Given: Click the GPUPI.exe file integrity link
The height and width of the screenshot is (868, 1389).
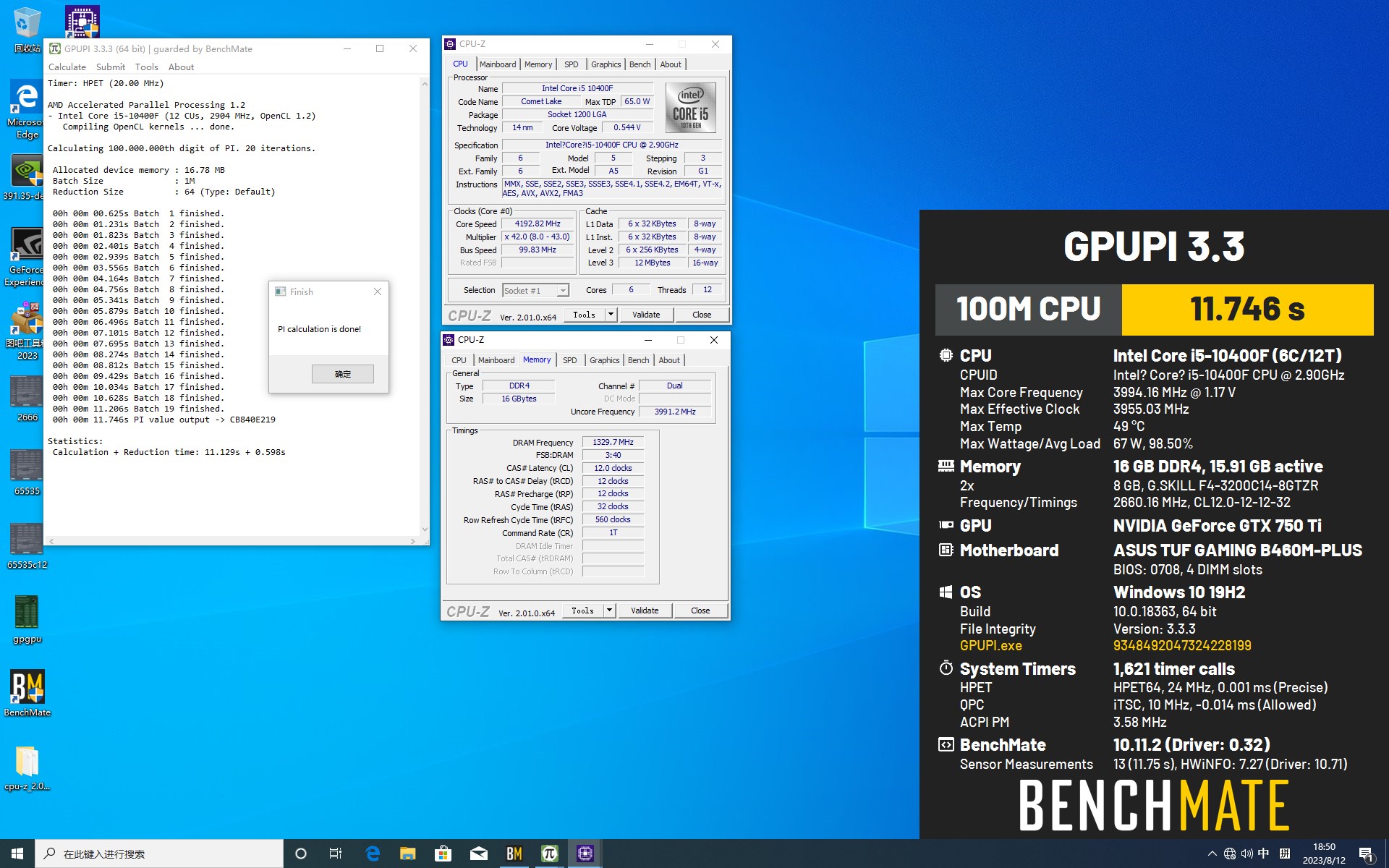Looking at the screenshot, I should 990,645.
